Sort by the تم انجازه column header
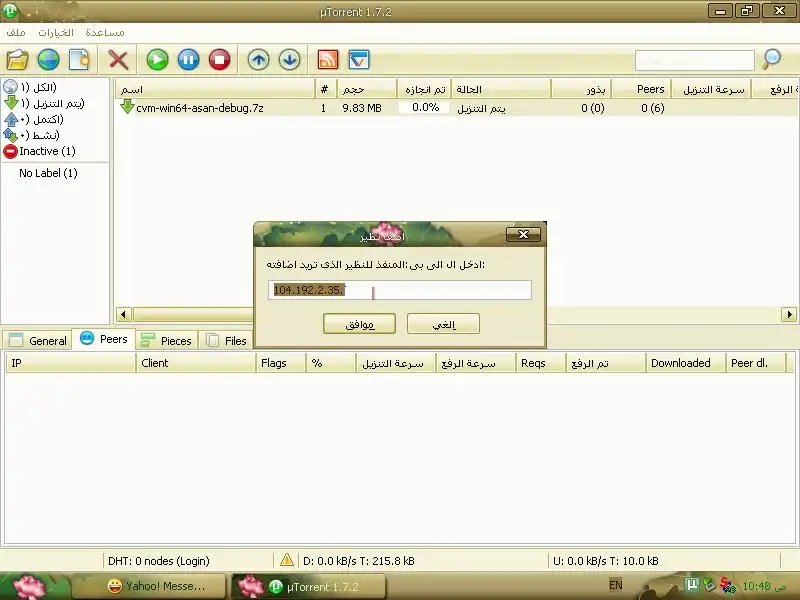 tap(424, 89)
